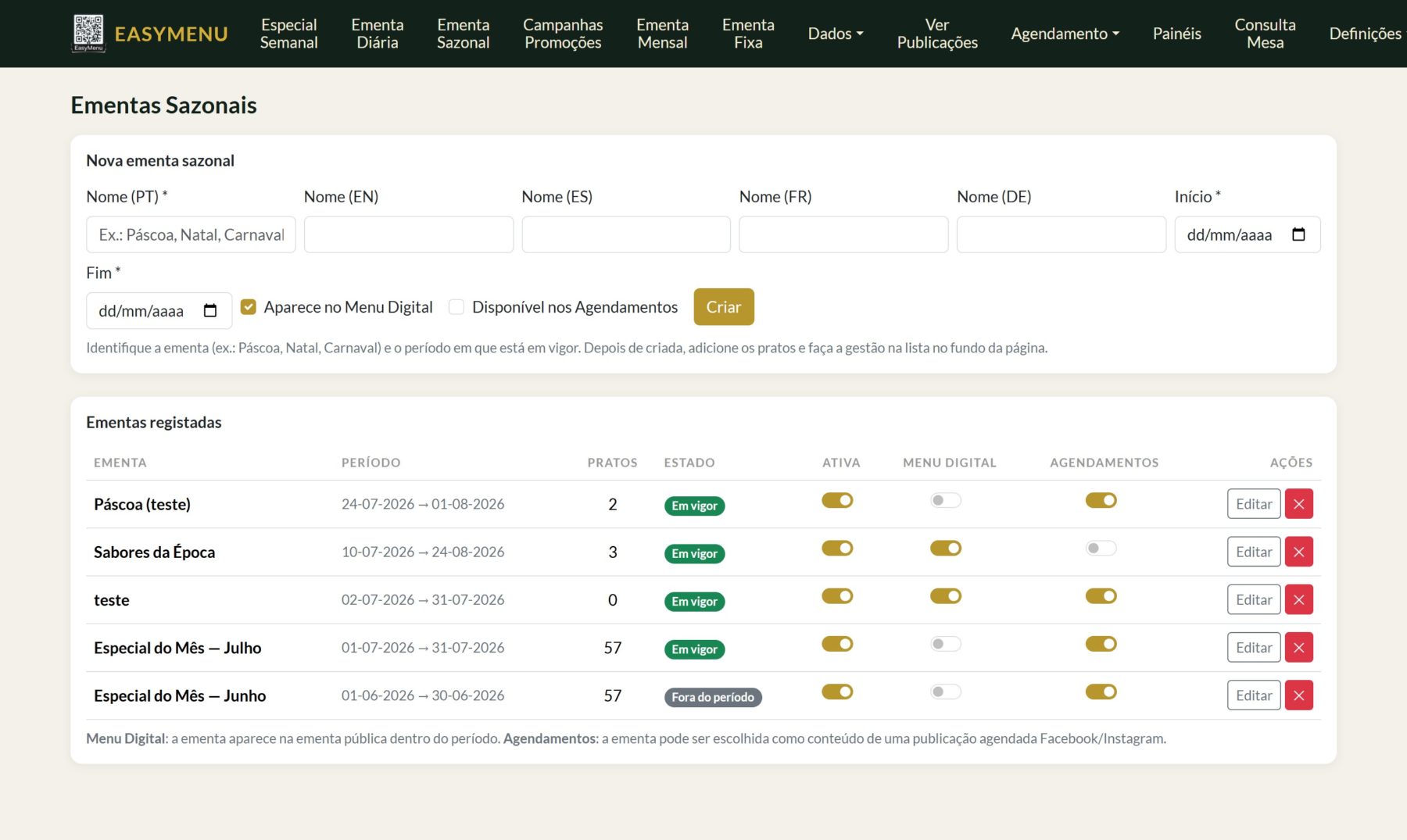Go to Painéis
The height and width of the screenshot is (840, 1407).
pos(1176,34)
